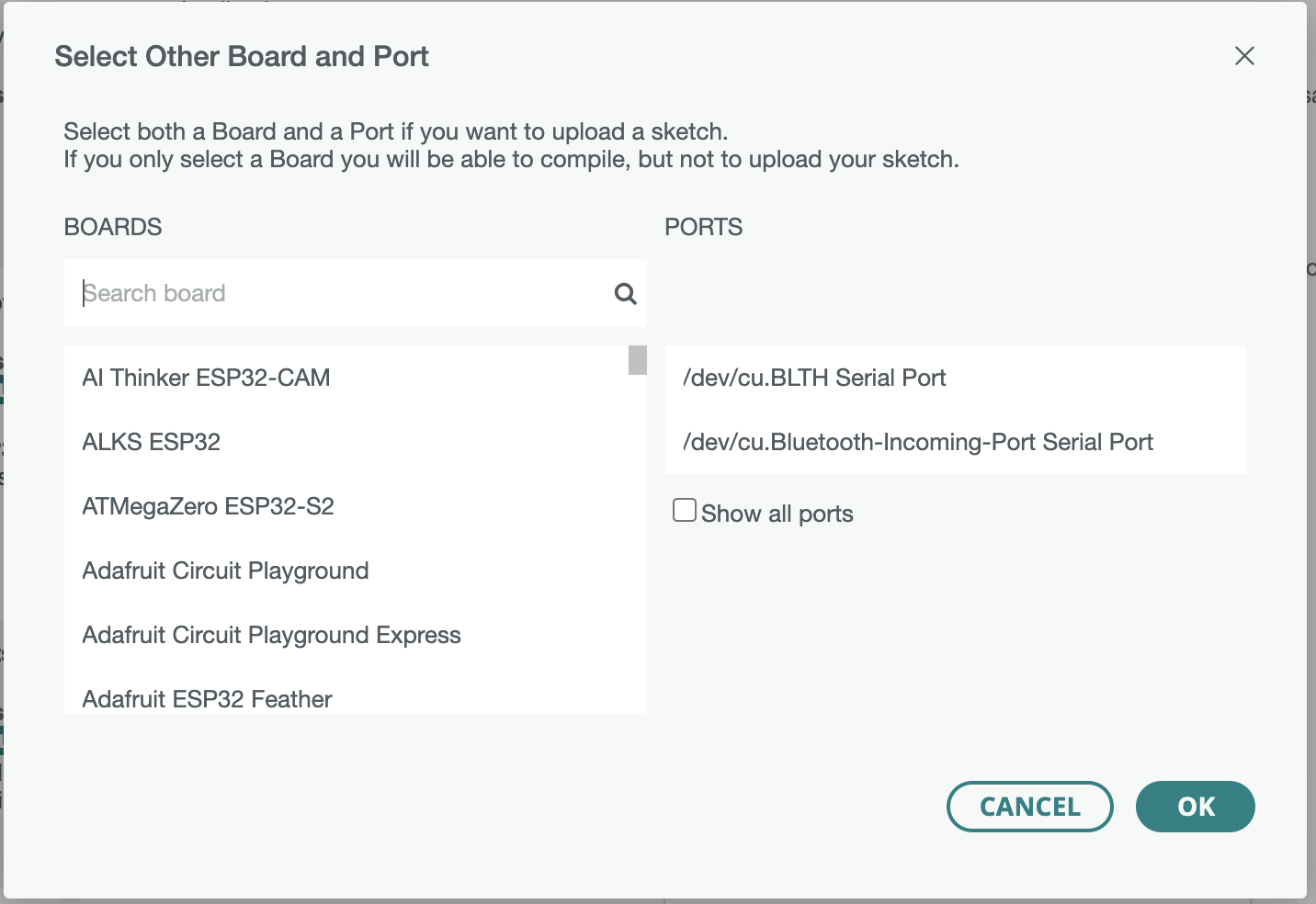The width and height of the screenshot is (1316, 904).
Task: Enable the Show all ports checkbox
Action: click(684, 510)
